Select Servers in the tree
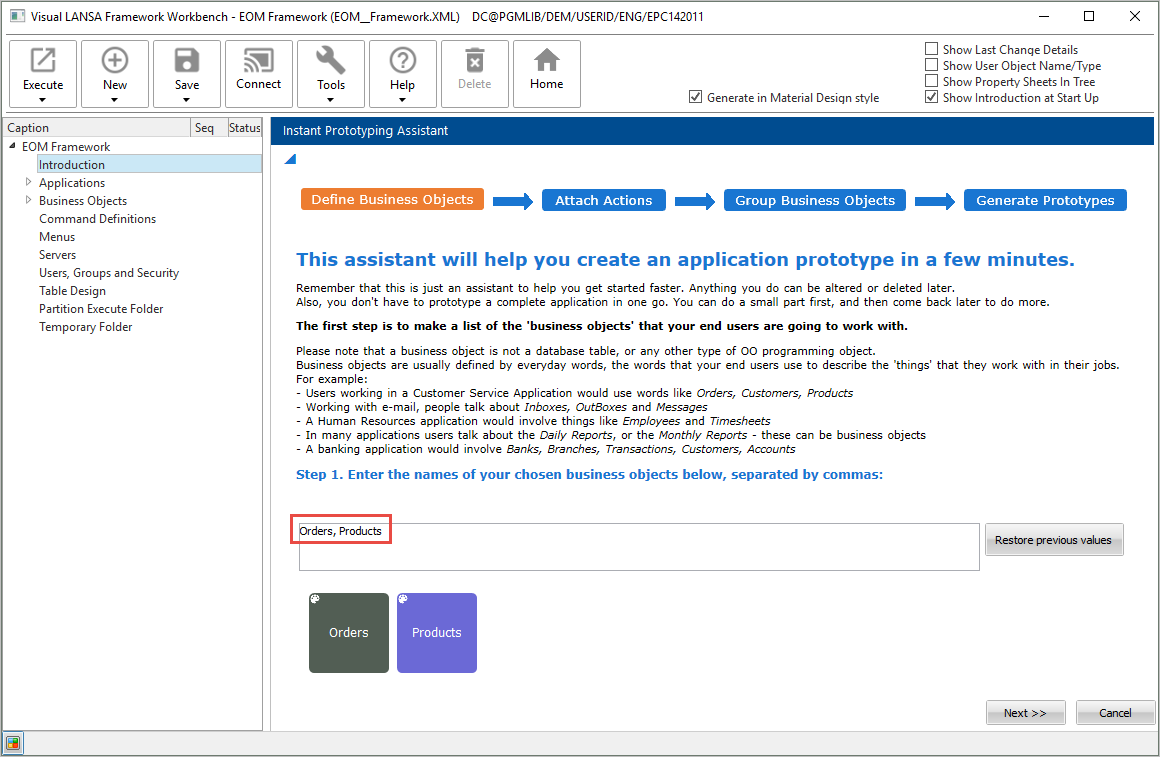This screenshot has height=757, width=1160. [x=58, y=255]
